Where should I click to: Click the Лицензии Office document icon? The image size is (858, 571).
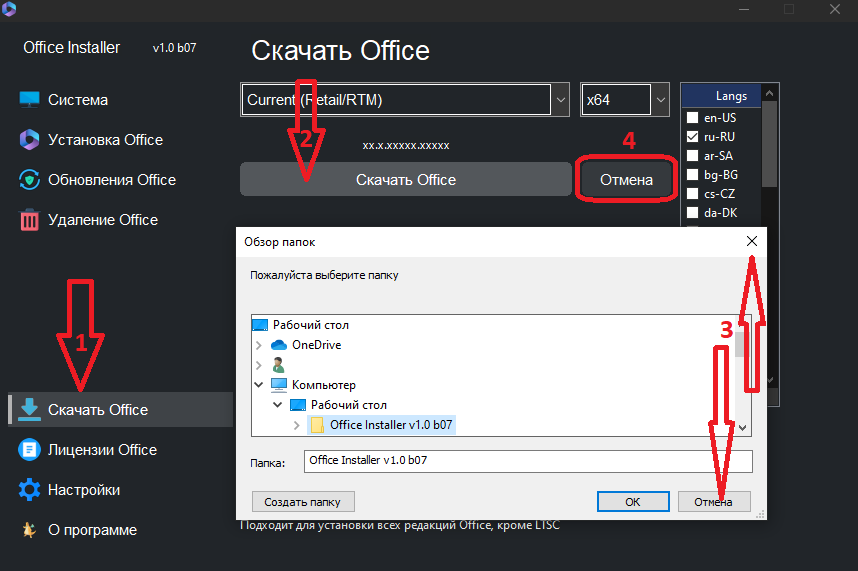pos(30,450)
